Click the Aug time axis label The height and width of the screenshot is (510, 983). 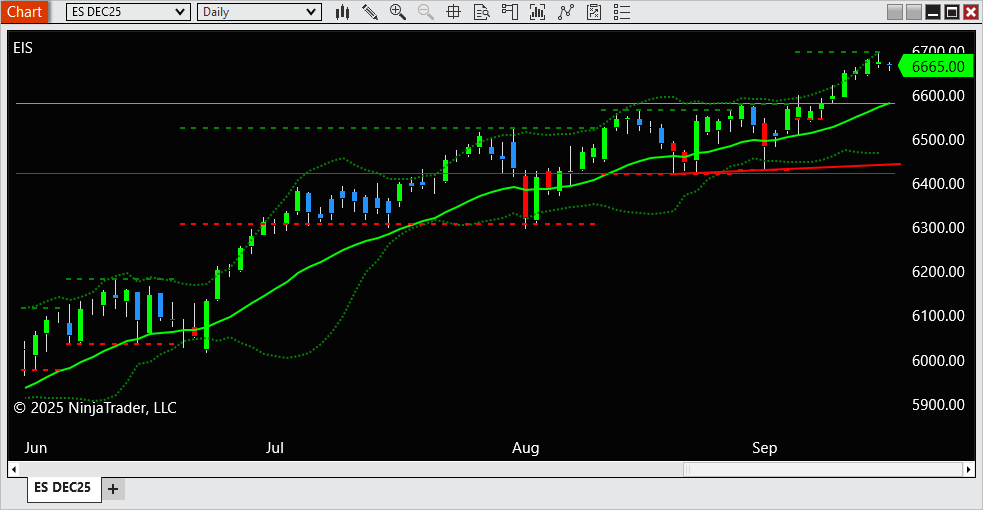(x=525, y=448)
